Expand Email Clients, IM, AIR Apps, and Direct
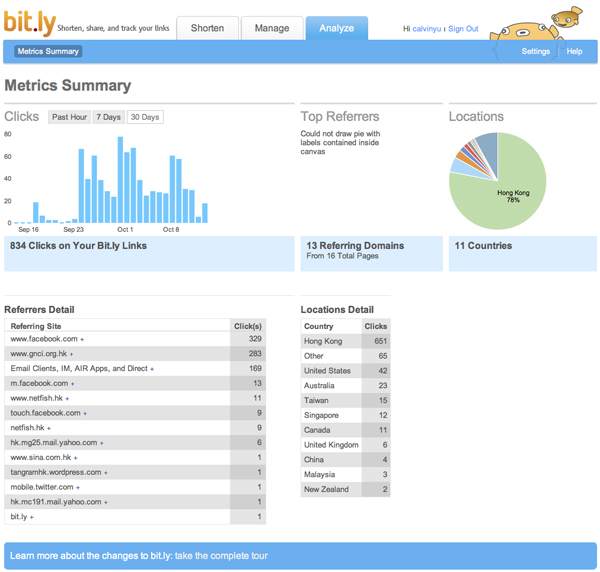This screenshot has width=600, height=572. (x=152, y=369)
